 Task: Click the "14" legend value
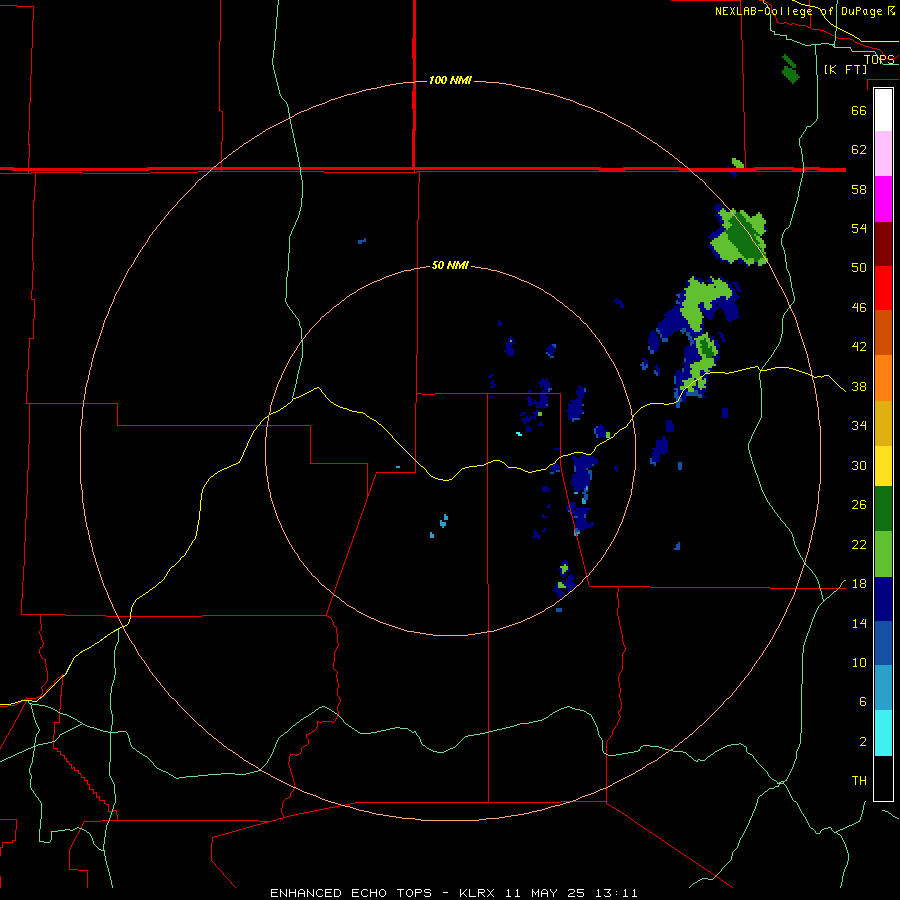point(859,624)
